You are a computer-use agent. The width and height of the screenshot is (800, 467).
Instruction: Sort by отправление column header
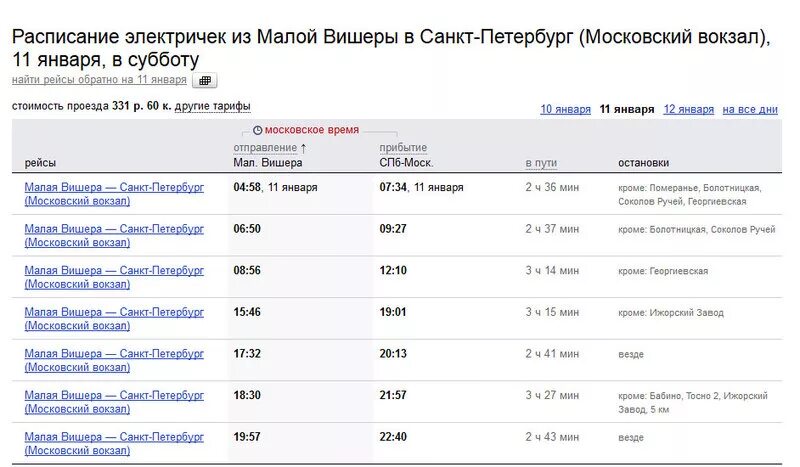click(265, 148)
